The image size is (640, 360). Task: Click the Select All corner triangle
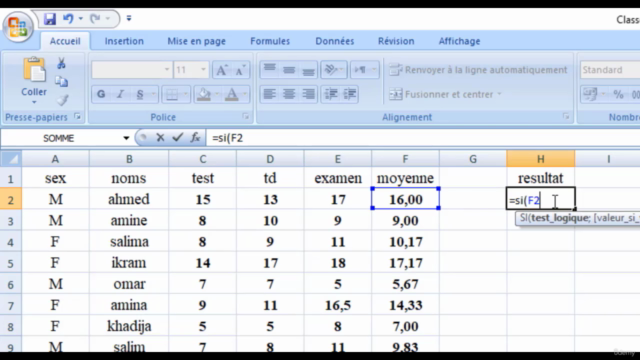11,159
